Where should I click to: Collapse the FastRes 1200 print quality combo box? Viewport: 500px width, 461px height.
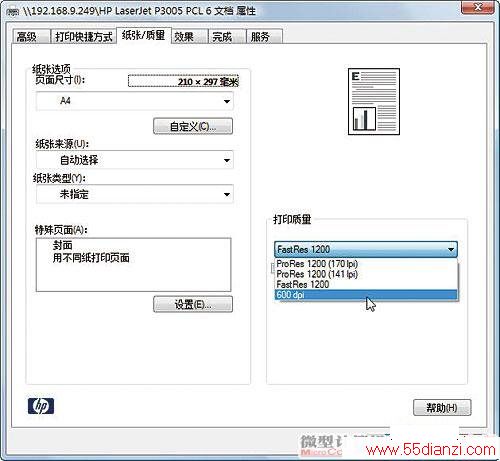(x=366, y=249)
